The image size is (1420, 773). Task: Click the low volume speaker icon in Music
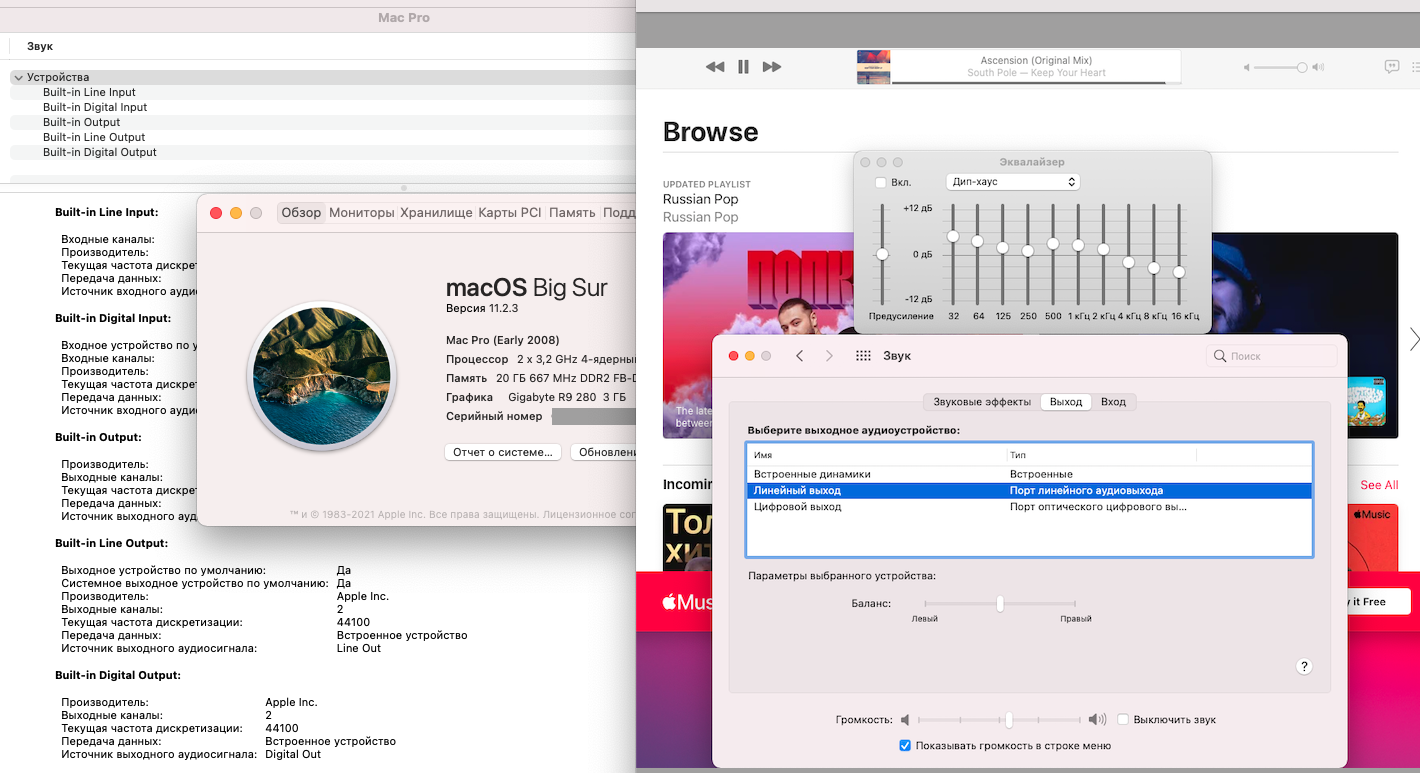pyautogui.click(x=1247, y=67)
